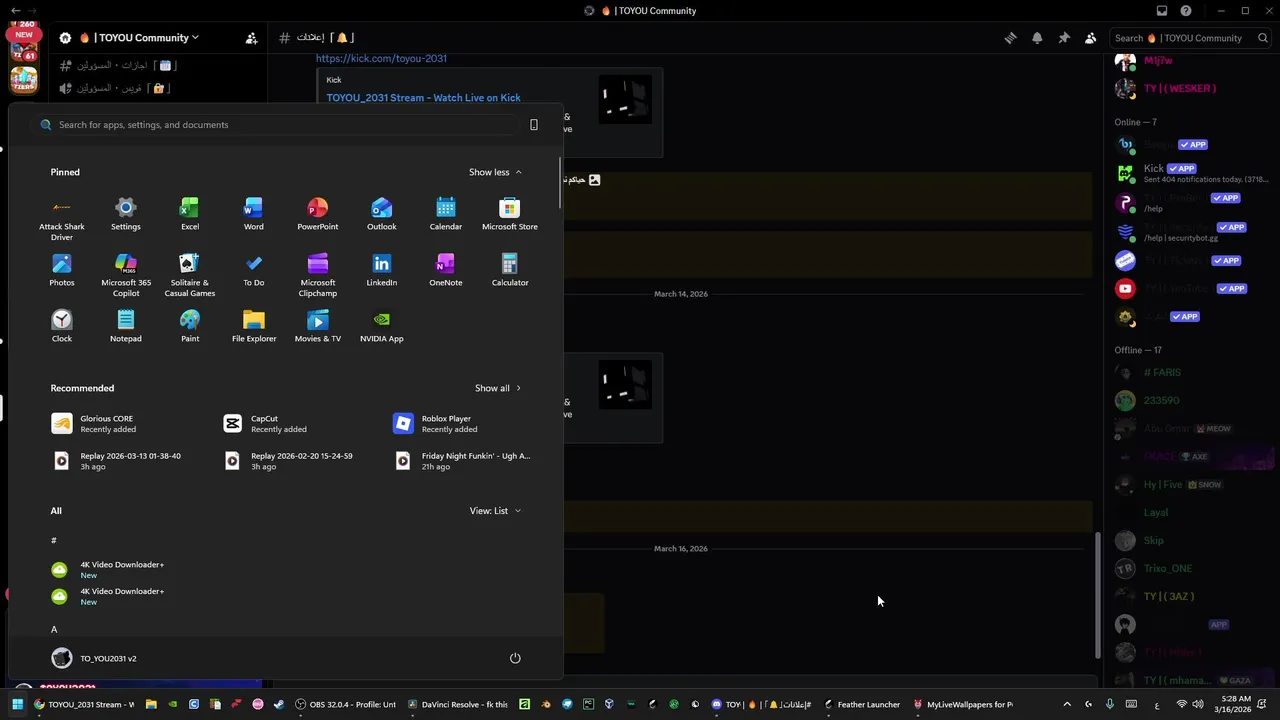Open the Photos app
This screenshot has height=720, width=1280.
[x=62, y=270]
